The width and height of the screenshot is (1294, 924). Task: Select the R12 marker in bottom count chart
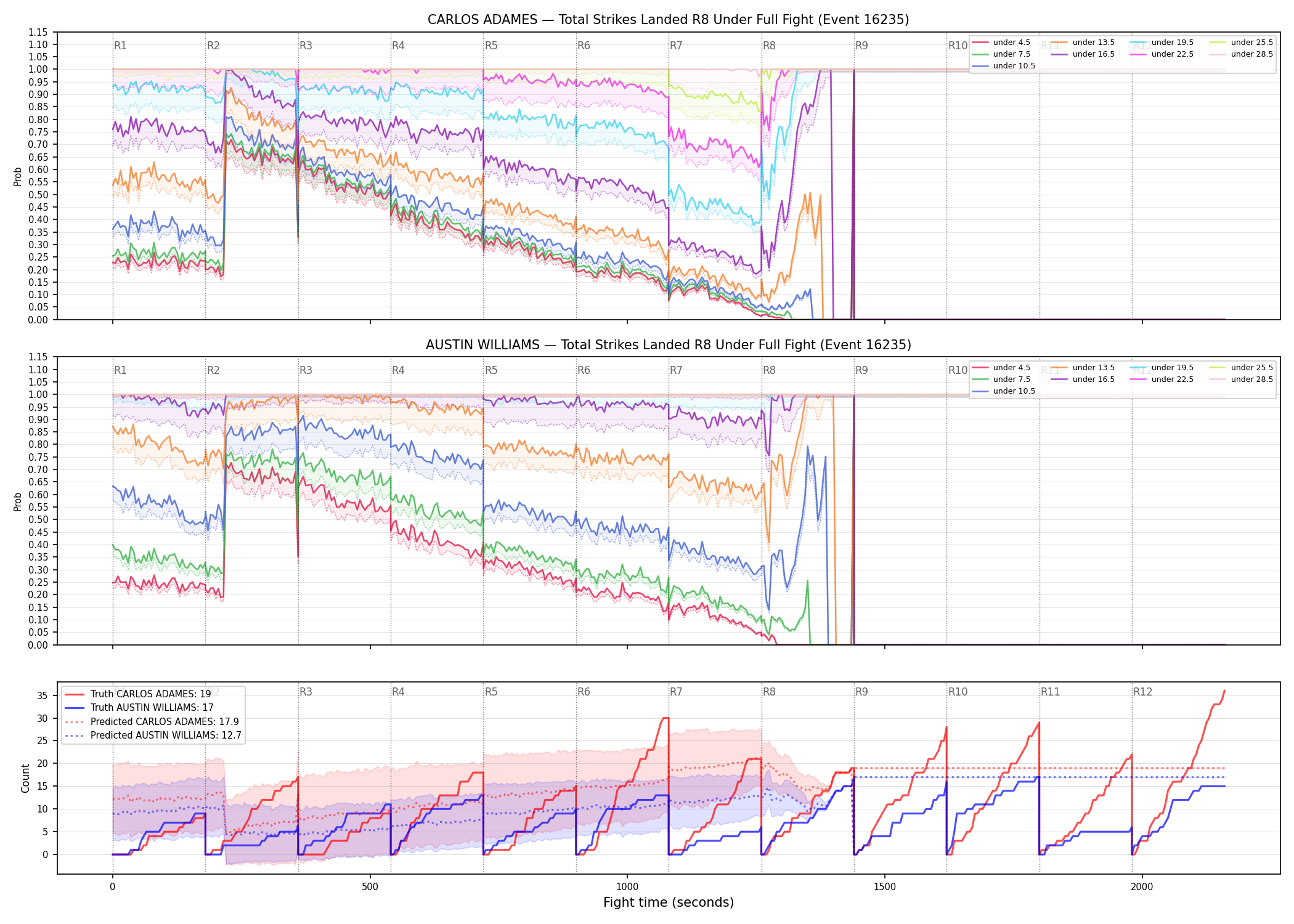tap(1142, 692)
